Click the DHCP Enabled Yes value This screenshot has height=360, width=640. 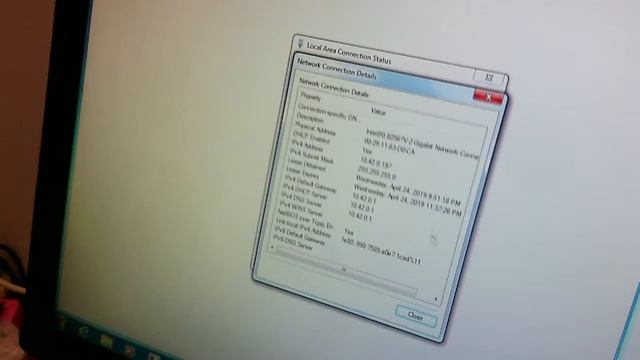coord(367,151)
